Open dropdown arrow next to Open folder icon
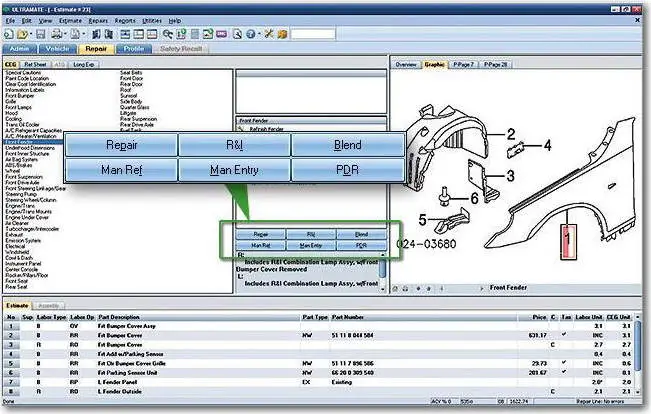The image size is (651, 414). click(31, 34)
